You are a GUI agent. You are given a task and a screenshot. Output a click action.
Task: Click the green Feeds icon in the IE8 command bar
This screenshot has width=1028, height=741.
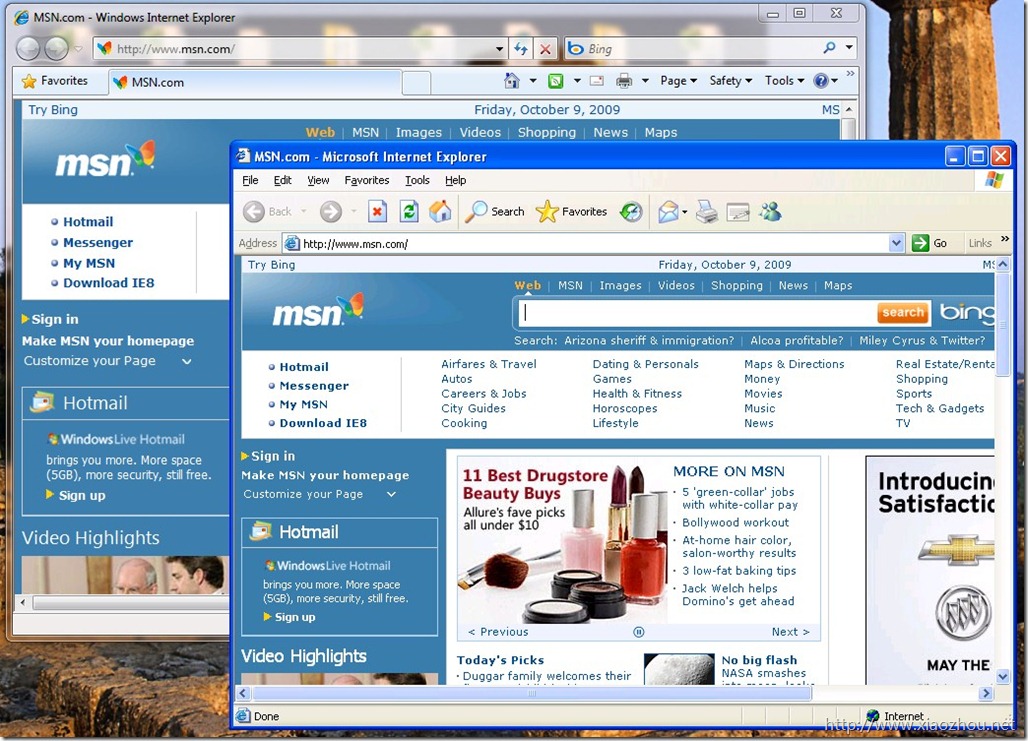[x=555, y=81]
